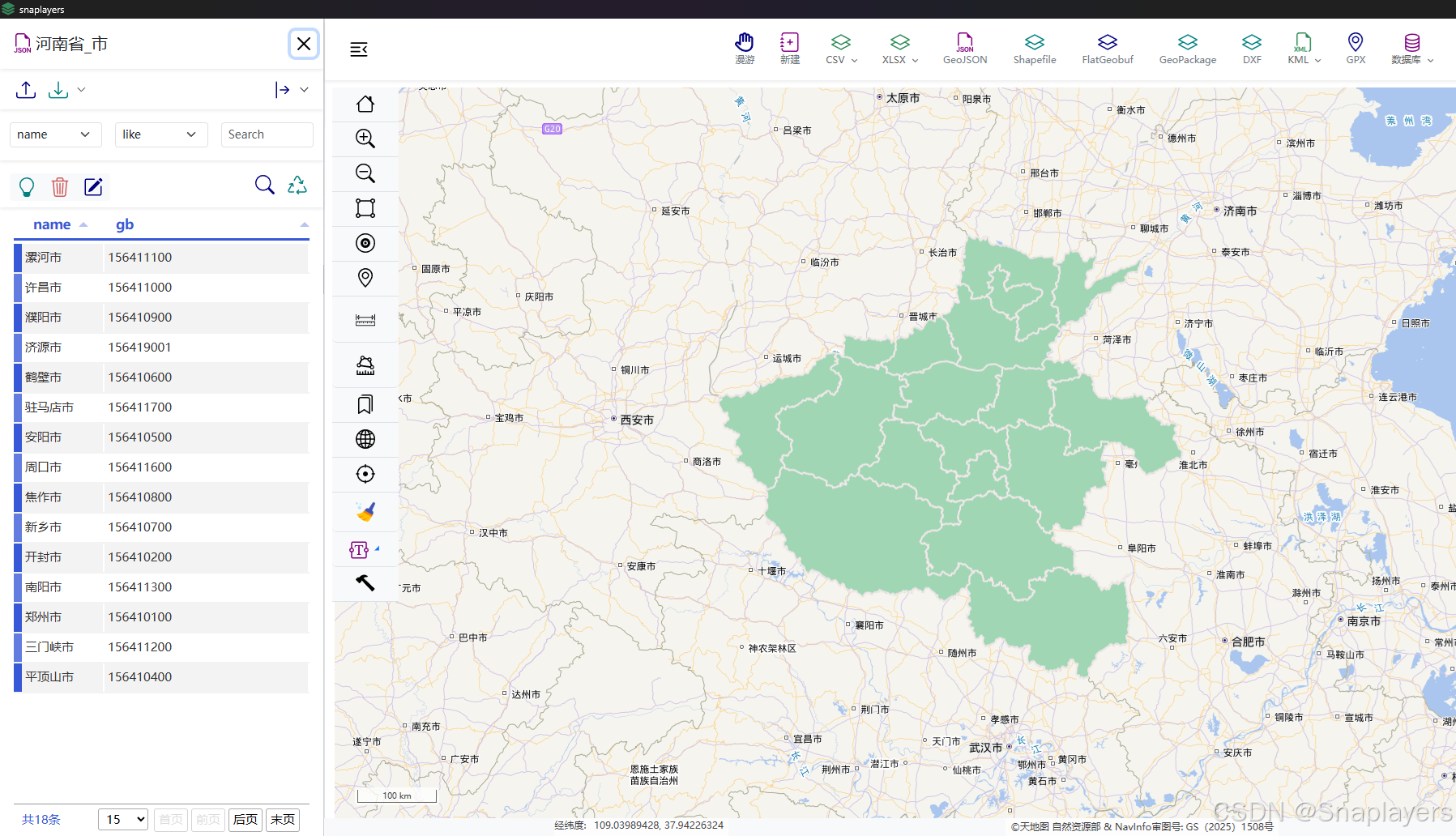
Task: Toggle the sidebar collapse menu icon
Action: [359, 49]
